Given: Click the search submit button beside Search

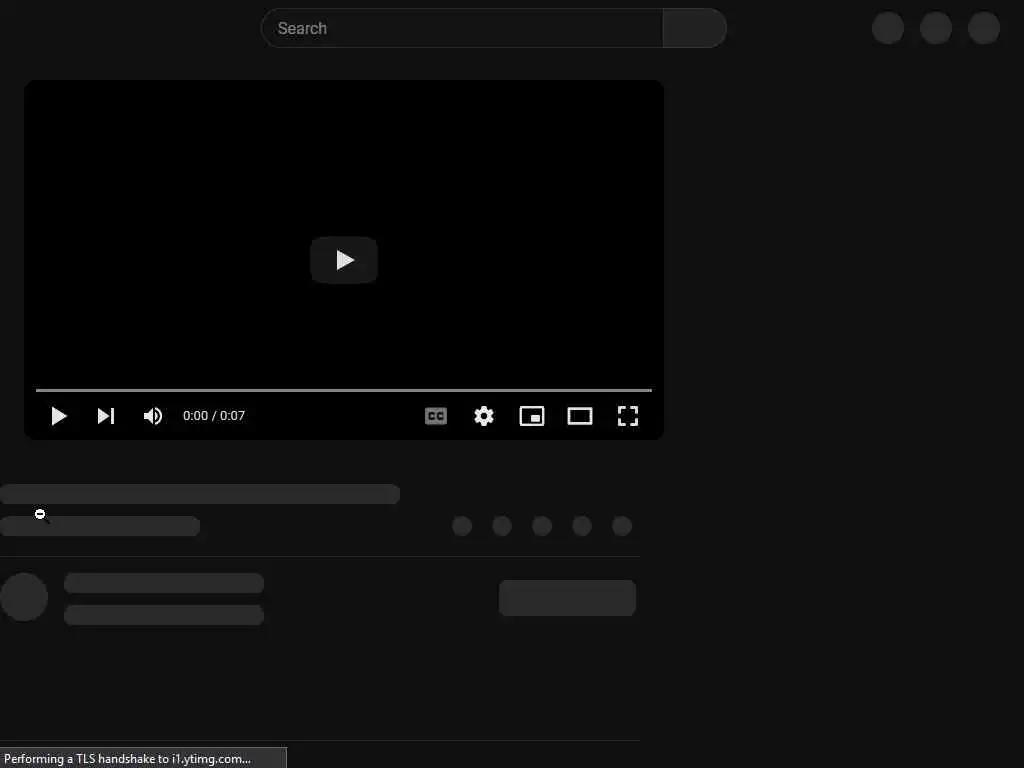Looking at the screenshot, I should 694,28.
